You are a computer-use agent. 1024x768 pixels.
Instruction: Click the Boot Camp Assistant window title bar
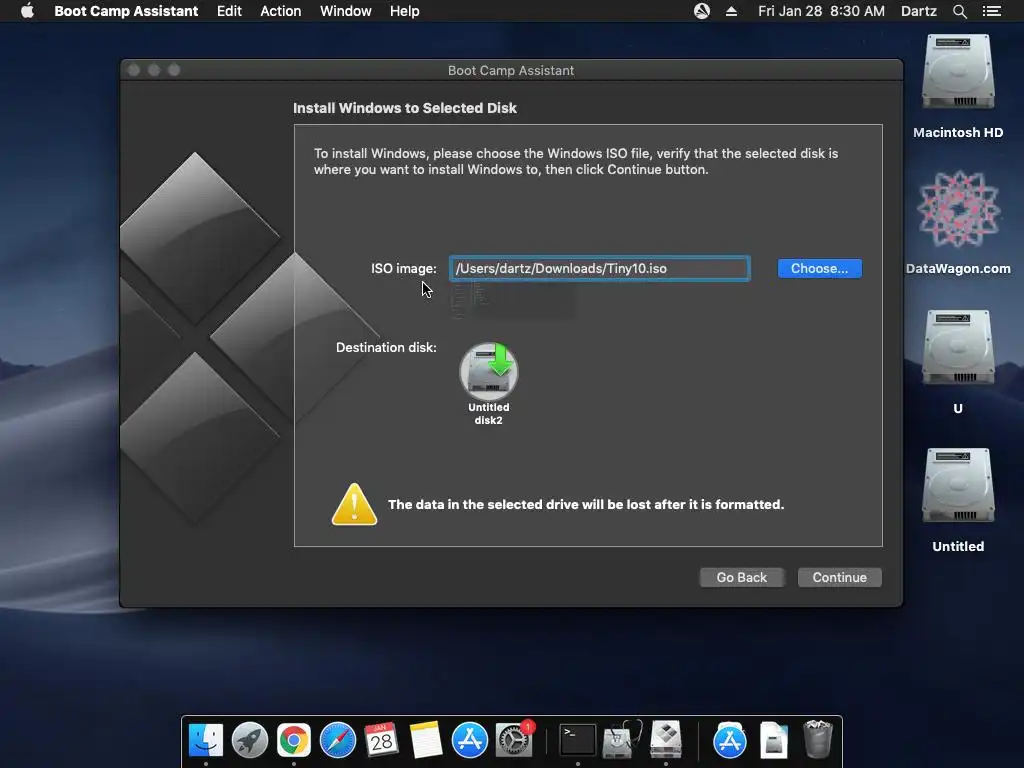pyautogui.click(x=511, y=70)
